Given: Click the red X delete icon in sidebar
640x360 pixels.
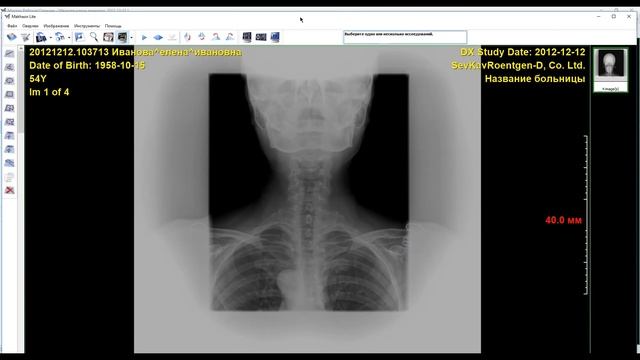Looking at the screenshot, I should point(9,190).
